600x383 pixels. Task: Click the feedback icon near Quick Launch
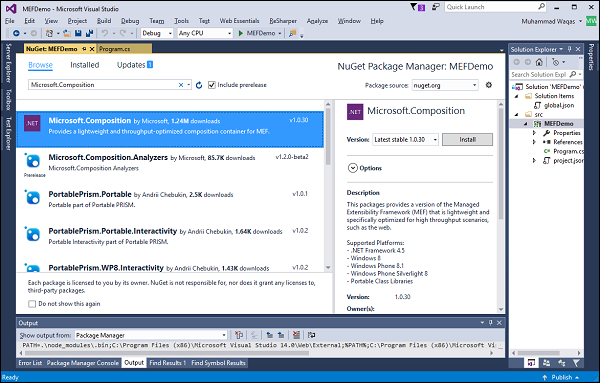point(435,7)
